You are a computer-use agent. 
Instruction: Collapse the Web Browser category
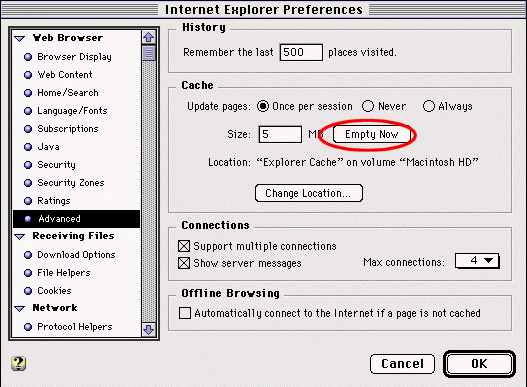20,39
